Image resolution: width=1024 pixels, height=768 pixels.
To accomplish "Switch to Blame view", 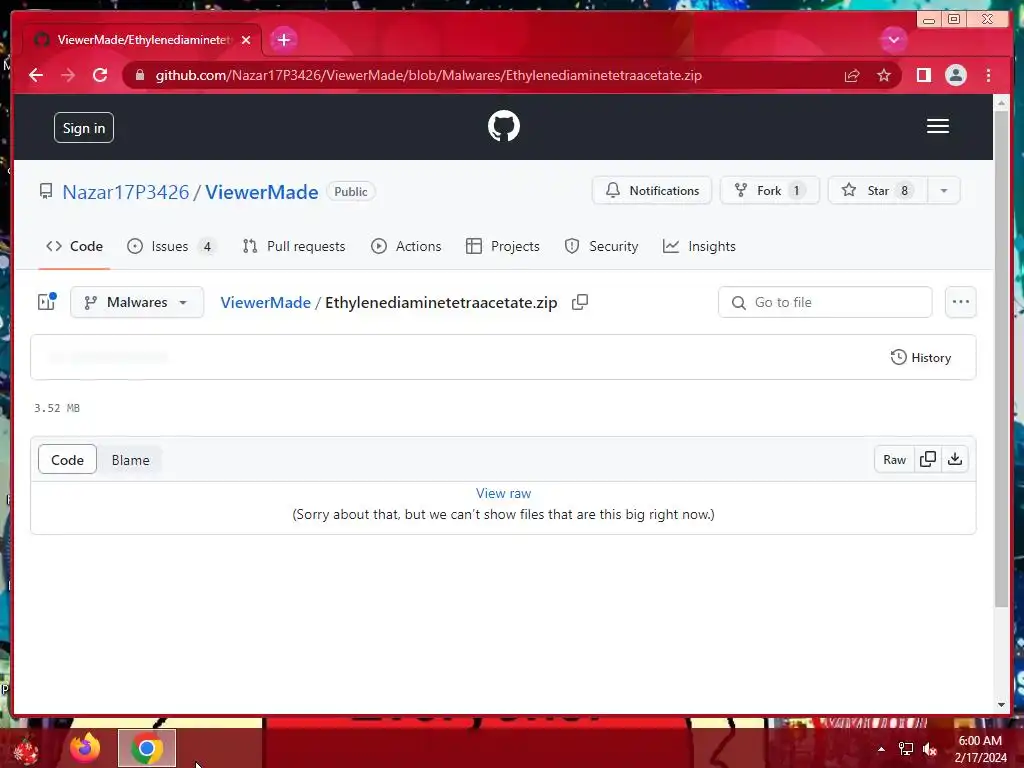I will coord(131,460).
